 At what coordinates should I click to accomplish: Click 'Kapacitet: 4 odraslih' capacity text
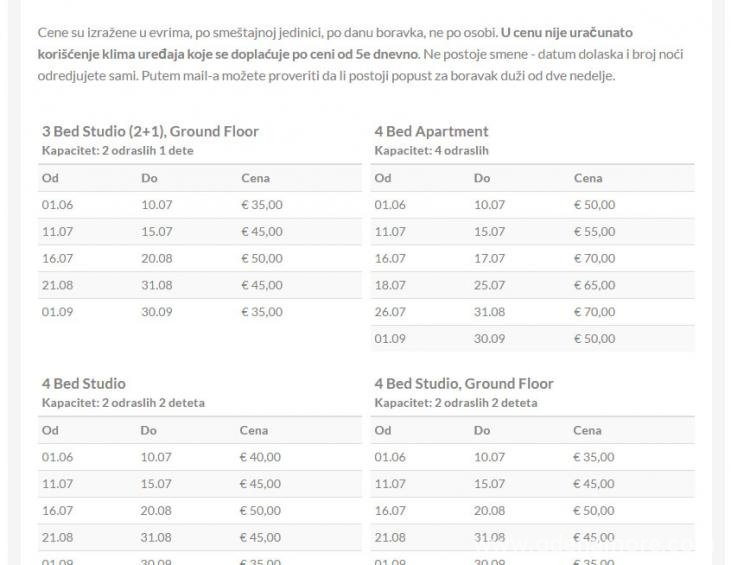tap(431, 150)
